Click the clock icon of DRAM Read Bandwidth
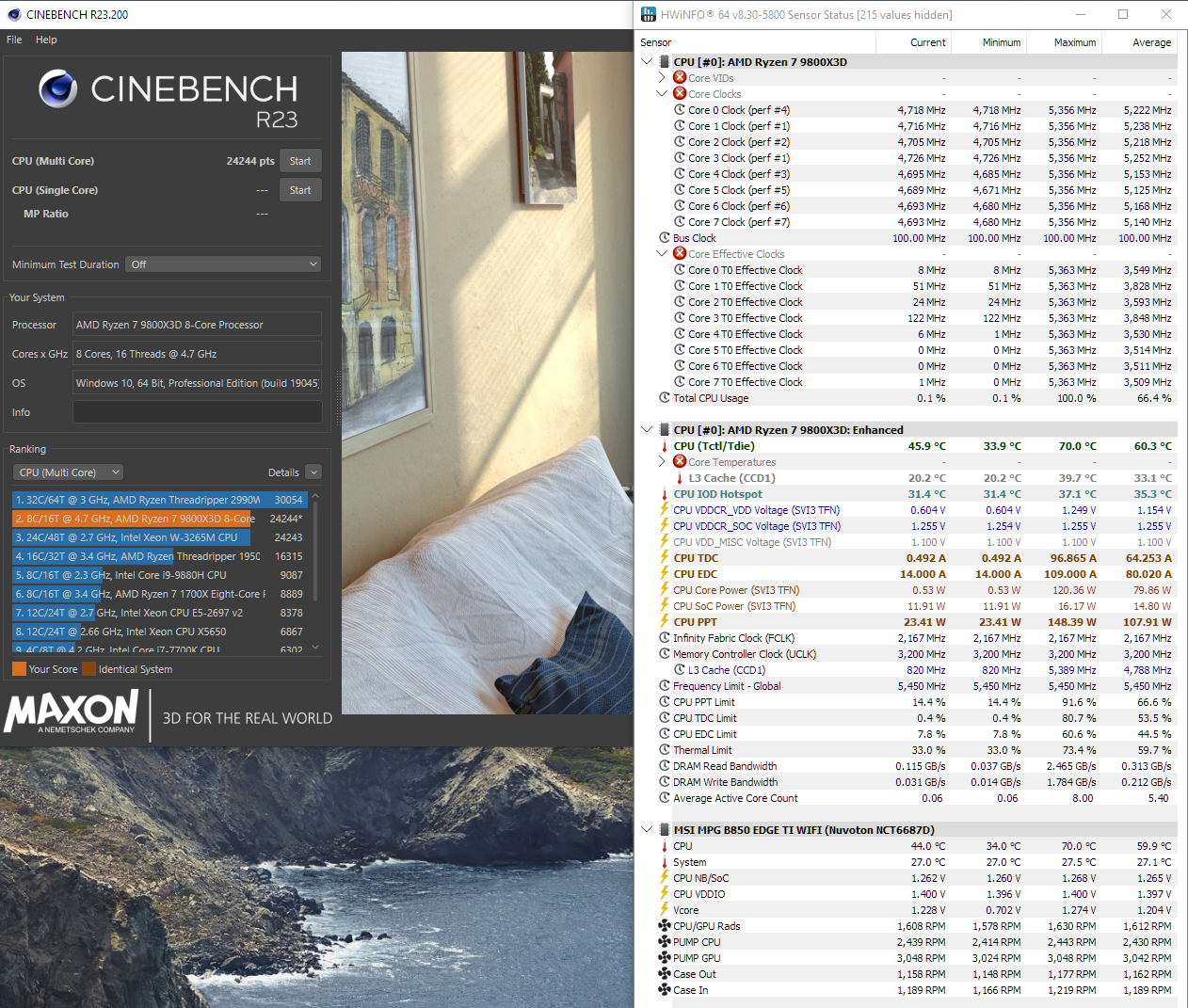 (x=665, y=766)
